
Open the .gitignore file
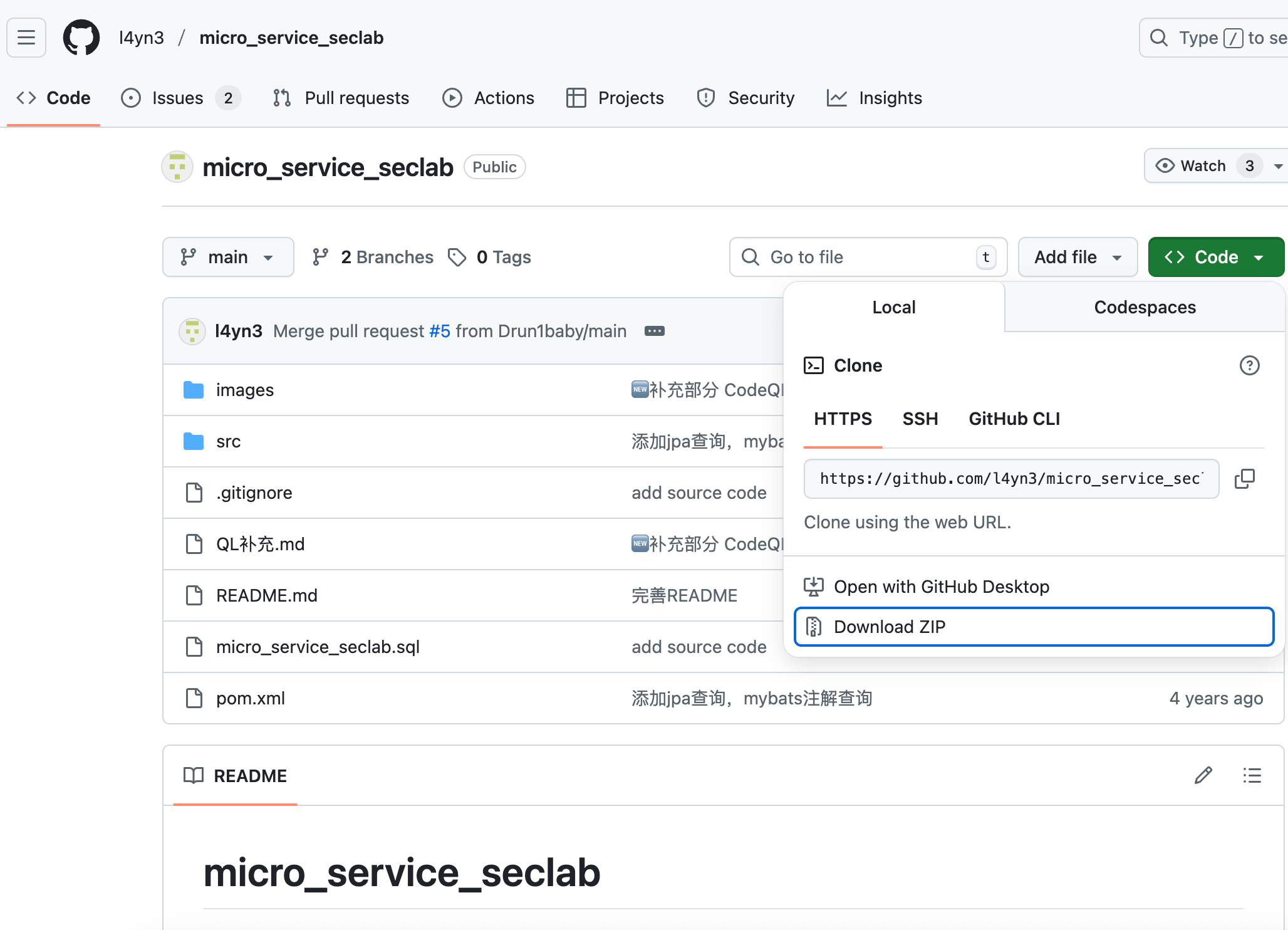254,493
